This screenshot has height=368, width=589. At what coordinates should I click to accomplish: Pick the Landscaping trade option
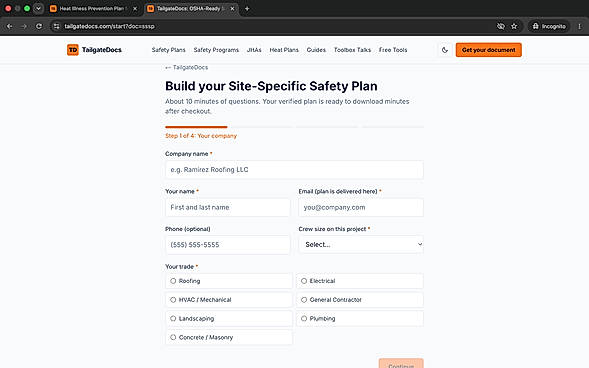pyautogui.click(x=228, y=318)
